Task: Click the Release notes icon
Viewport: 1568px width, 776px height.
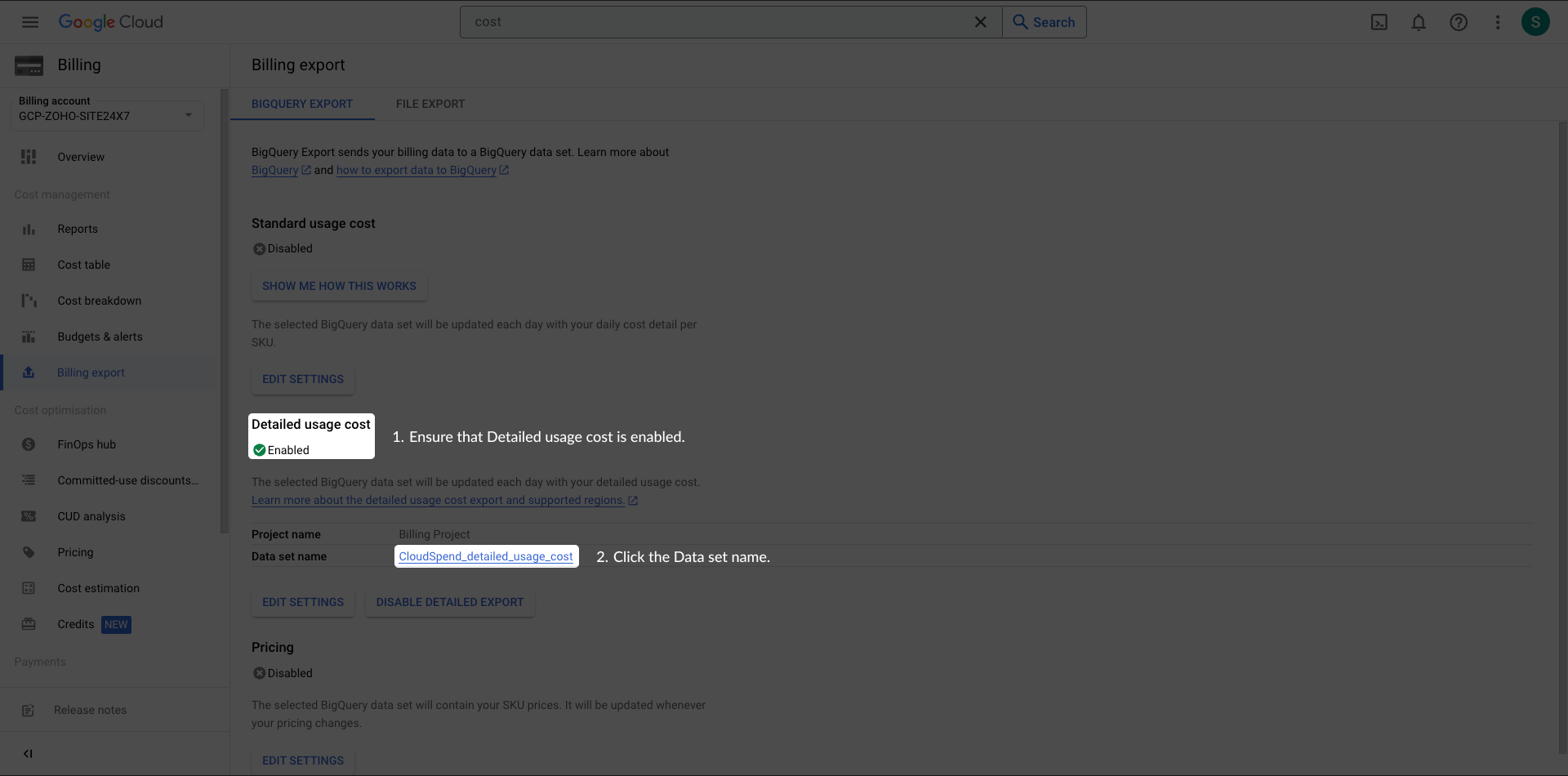Action: click(29, 710)
